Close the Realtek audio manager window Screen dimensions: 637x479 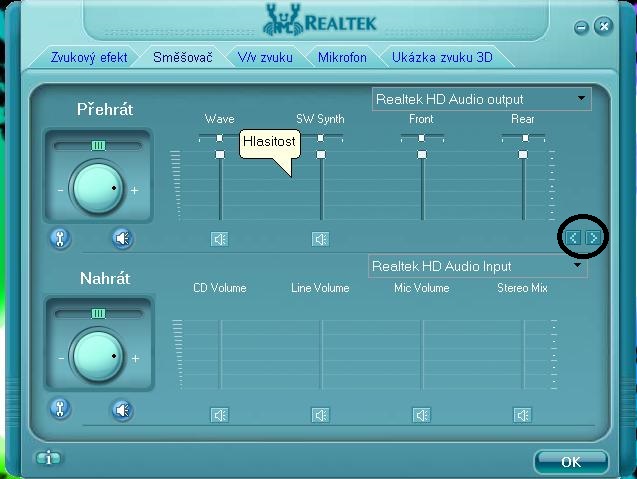604,26
